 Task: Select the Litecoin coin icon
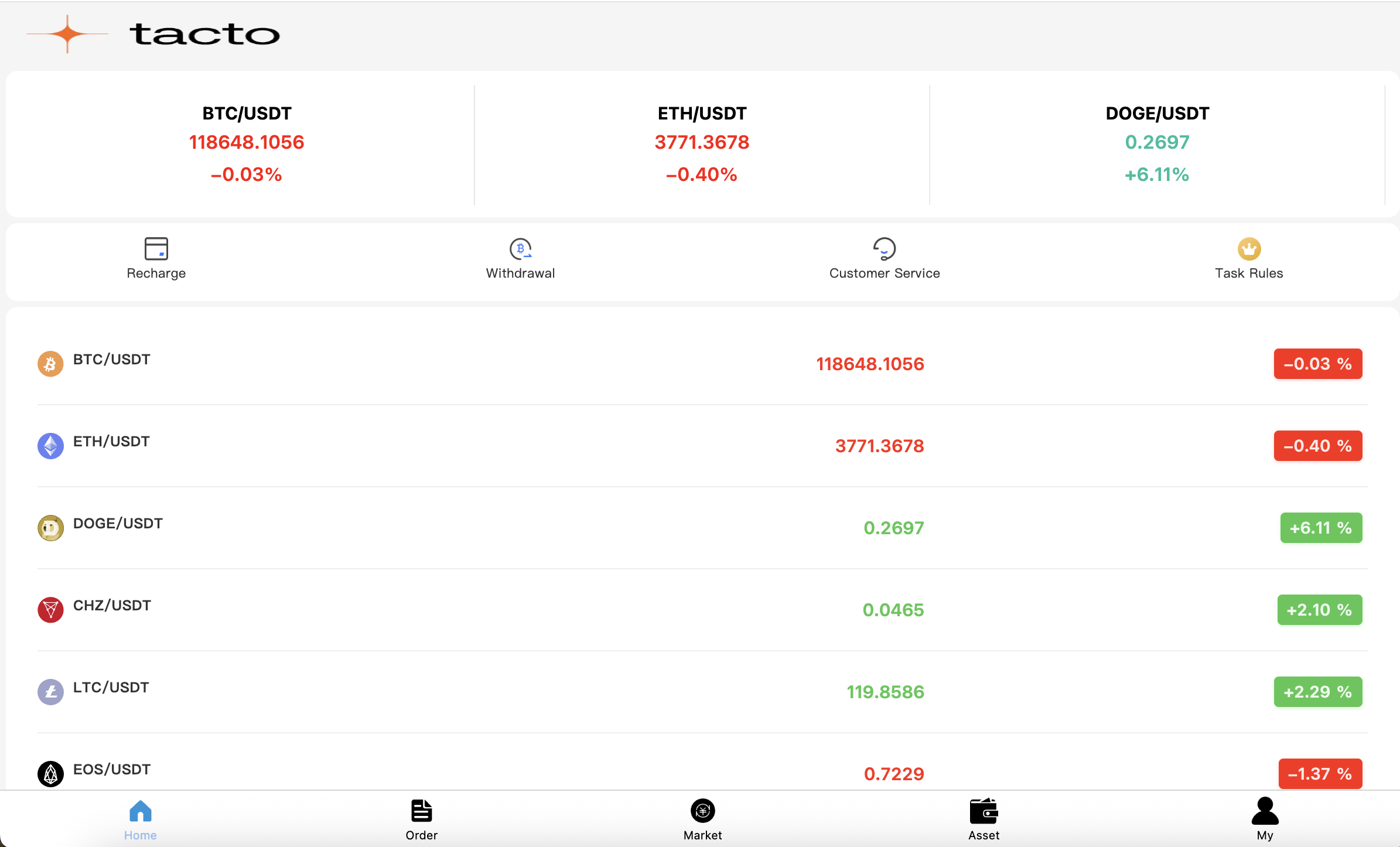[x=50, y=692]
